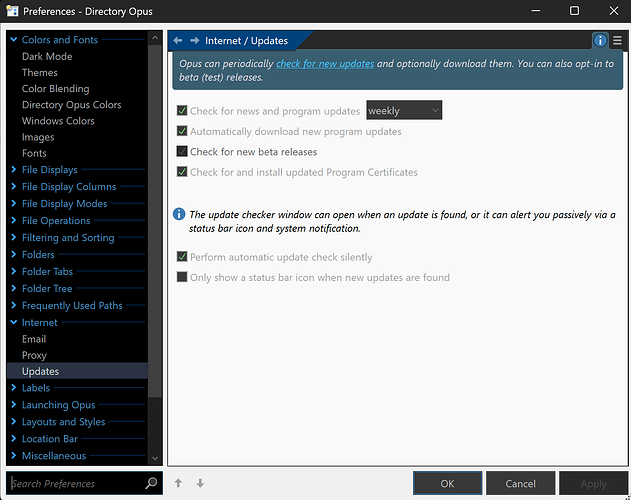Click the Directory Opus title bar icon

(x=12, y=11)
